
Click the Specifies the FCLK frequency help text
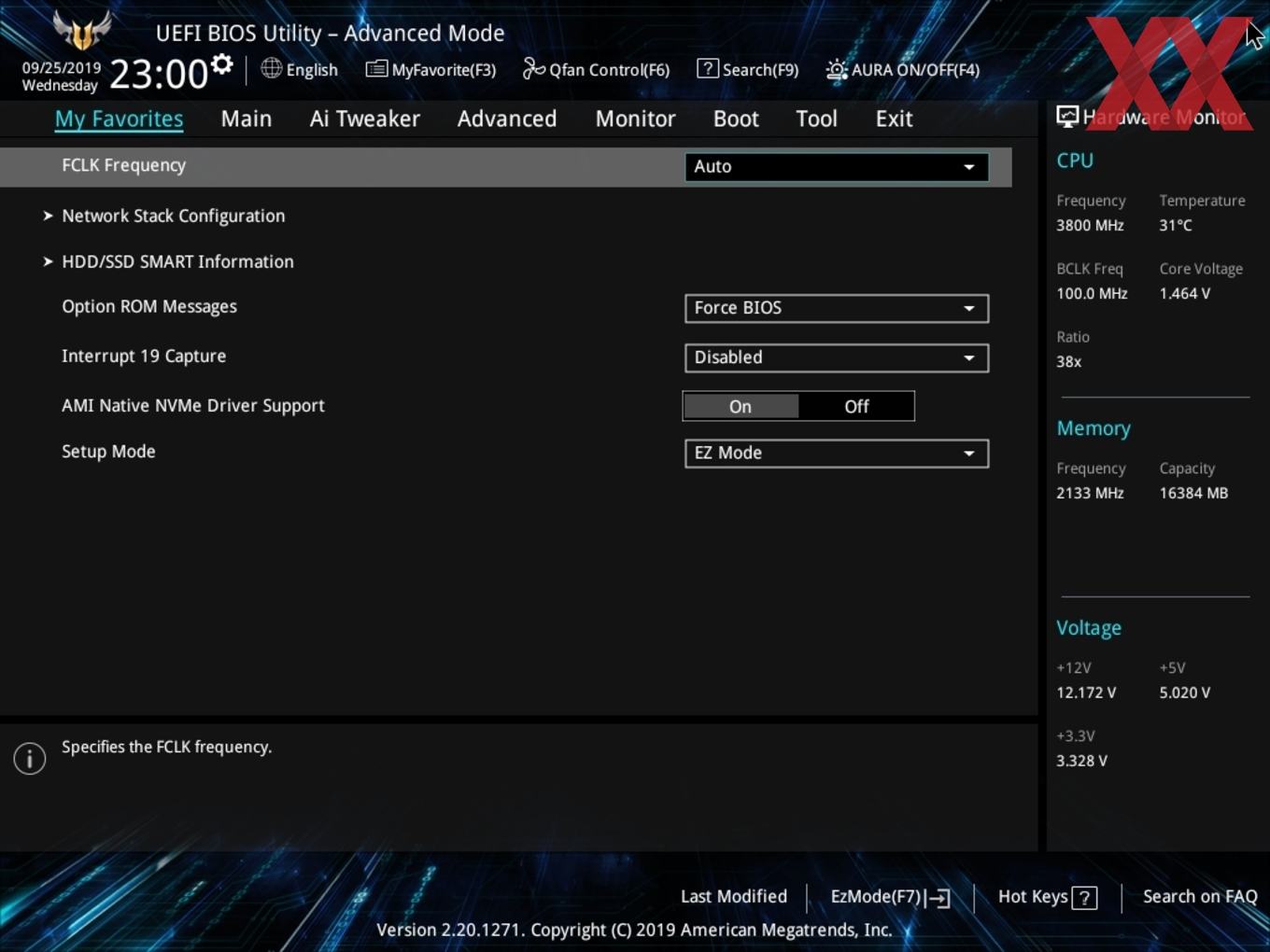tap(167, 747)
